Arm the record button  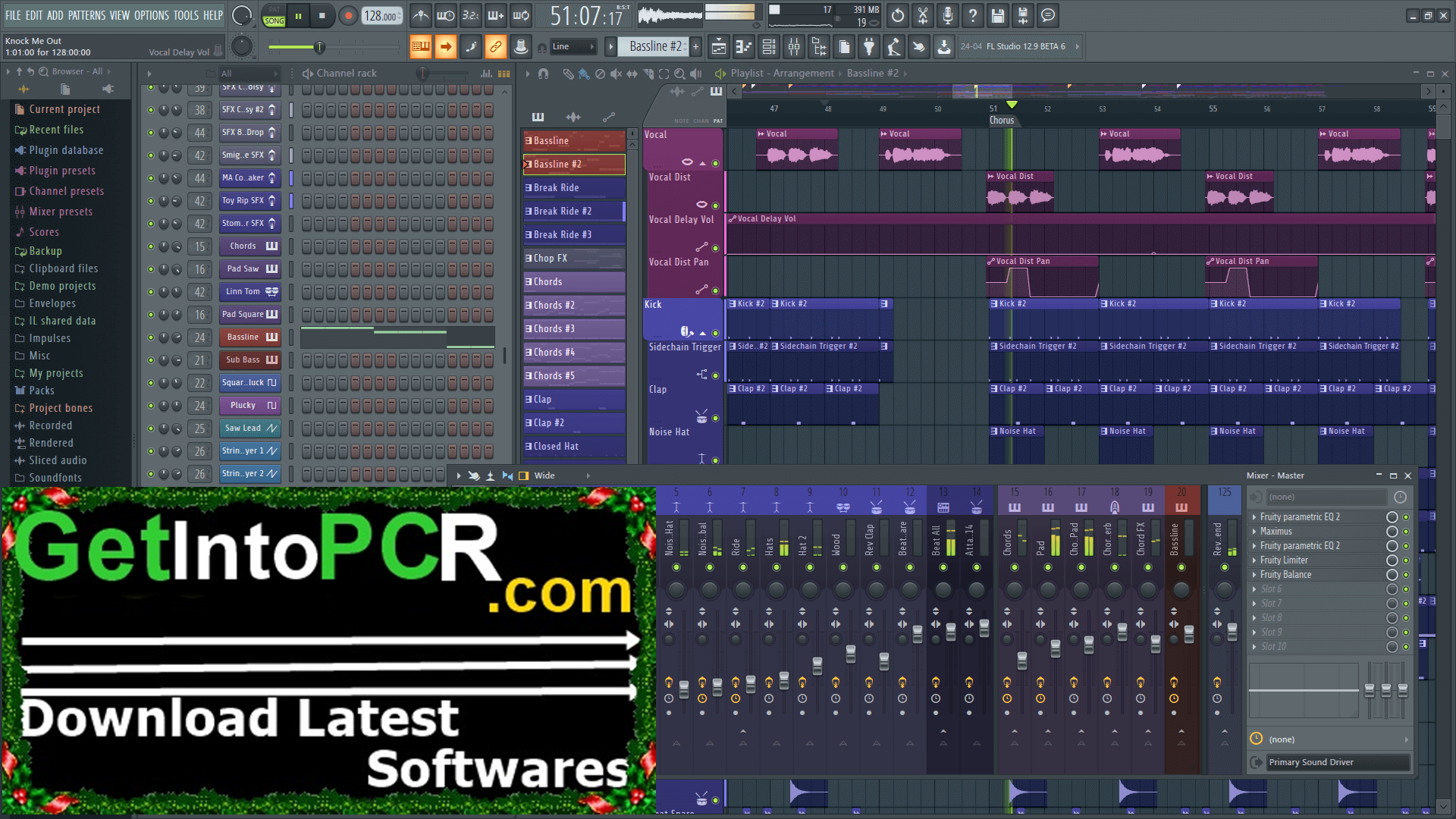click(348, 15)
